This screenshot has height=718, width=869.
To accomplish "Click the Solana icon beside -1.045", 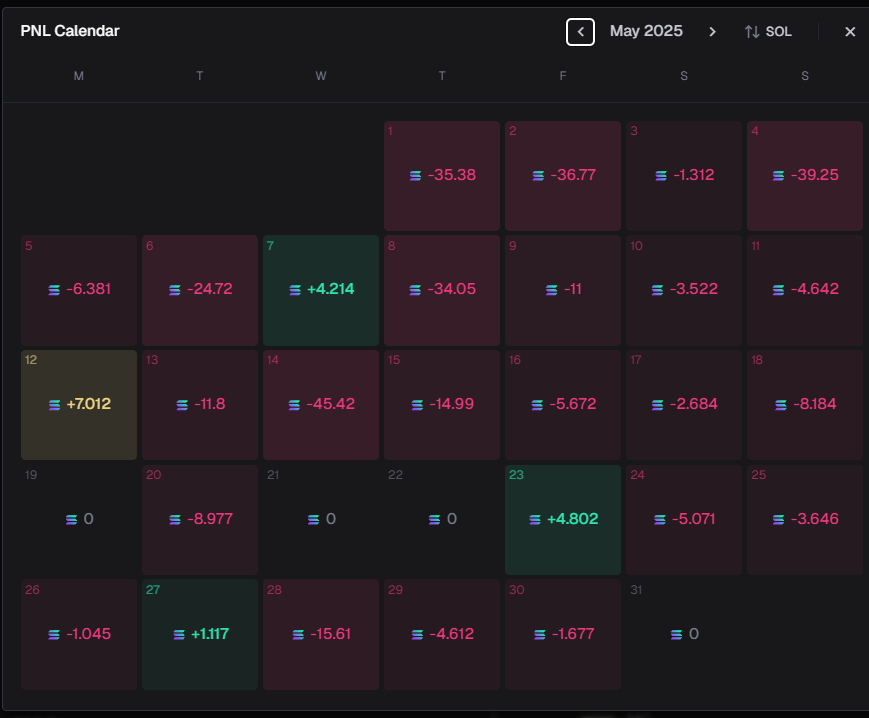I will click(54, 634).
